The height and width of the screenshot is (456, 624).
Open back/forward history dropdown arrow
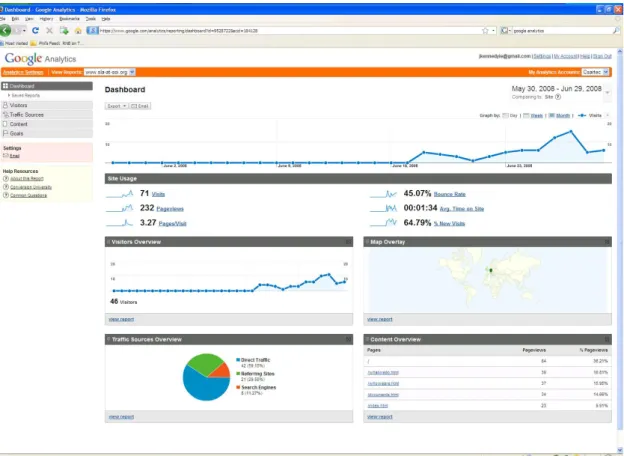tap(24, 31)
